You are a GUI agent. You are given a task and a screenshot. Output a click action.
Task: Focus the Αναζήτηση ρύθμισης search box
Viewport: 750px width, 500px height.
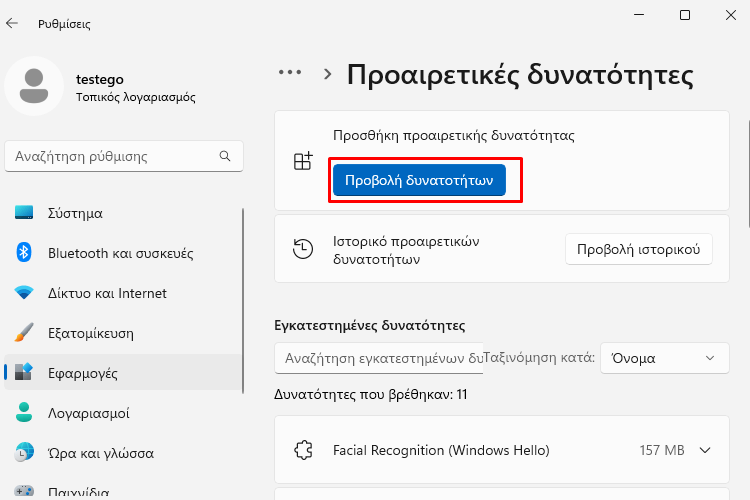click(124, 156)
